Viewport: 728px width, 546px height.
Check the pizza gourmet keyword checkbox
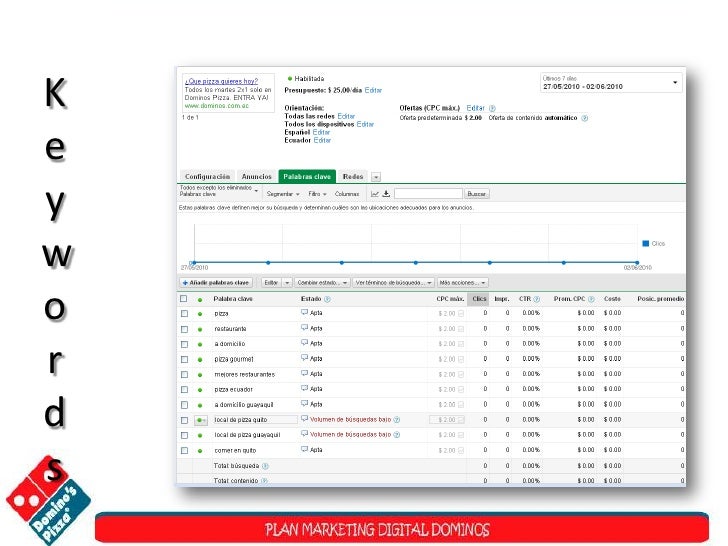(x=184, y=360)
